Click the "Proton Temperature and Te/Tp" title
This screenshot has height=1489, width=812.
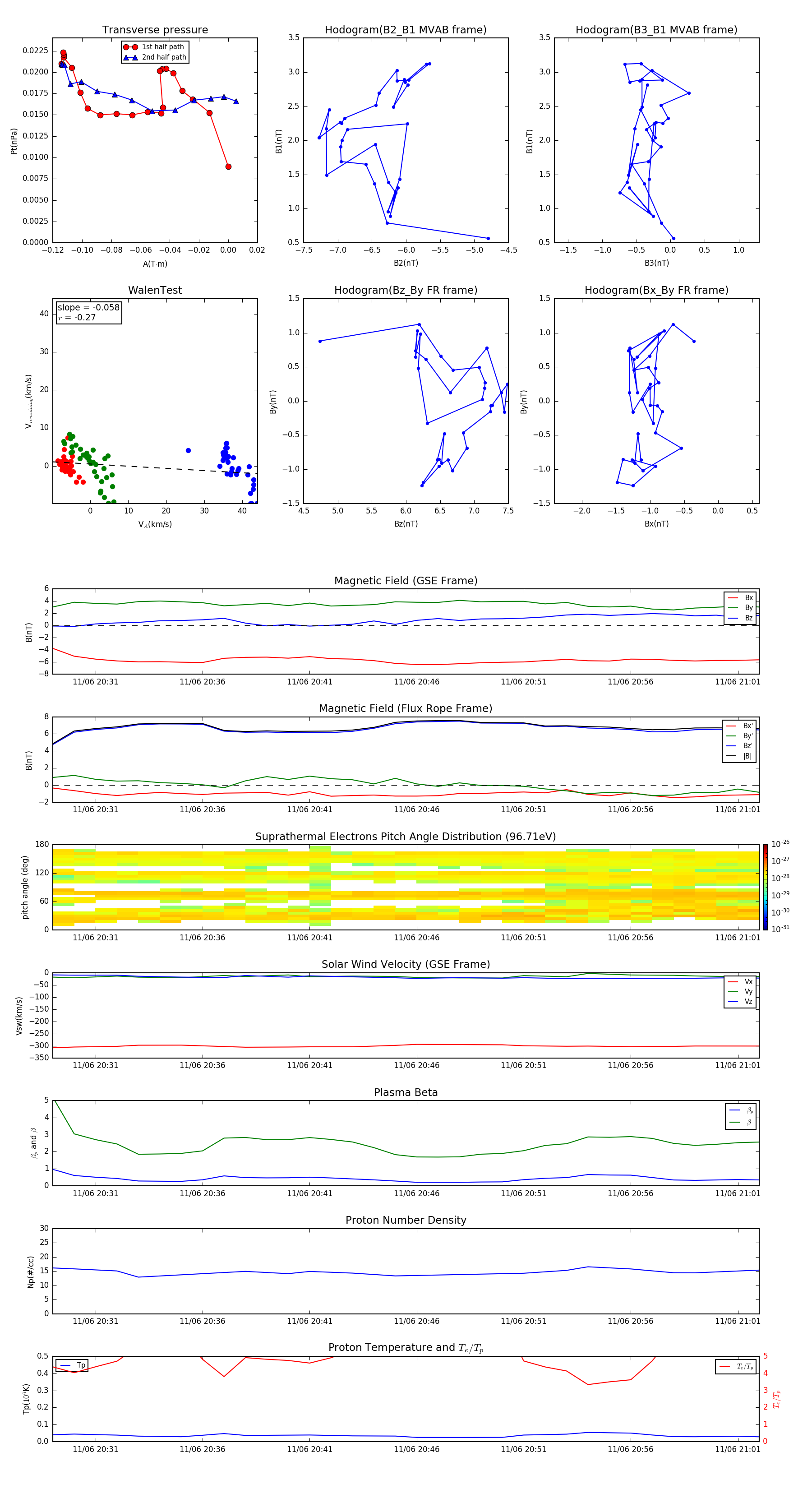(406, 1348)
